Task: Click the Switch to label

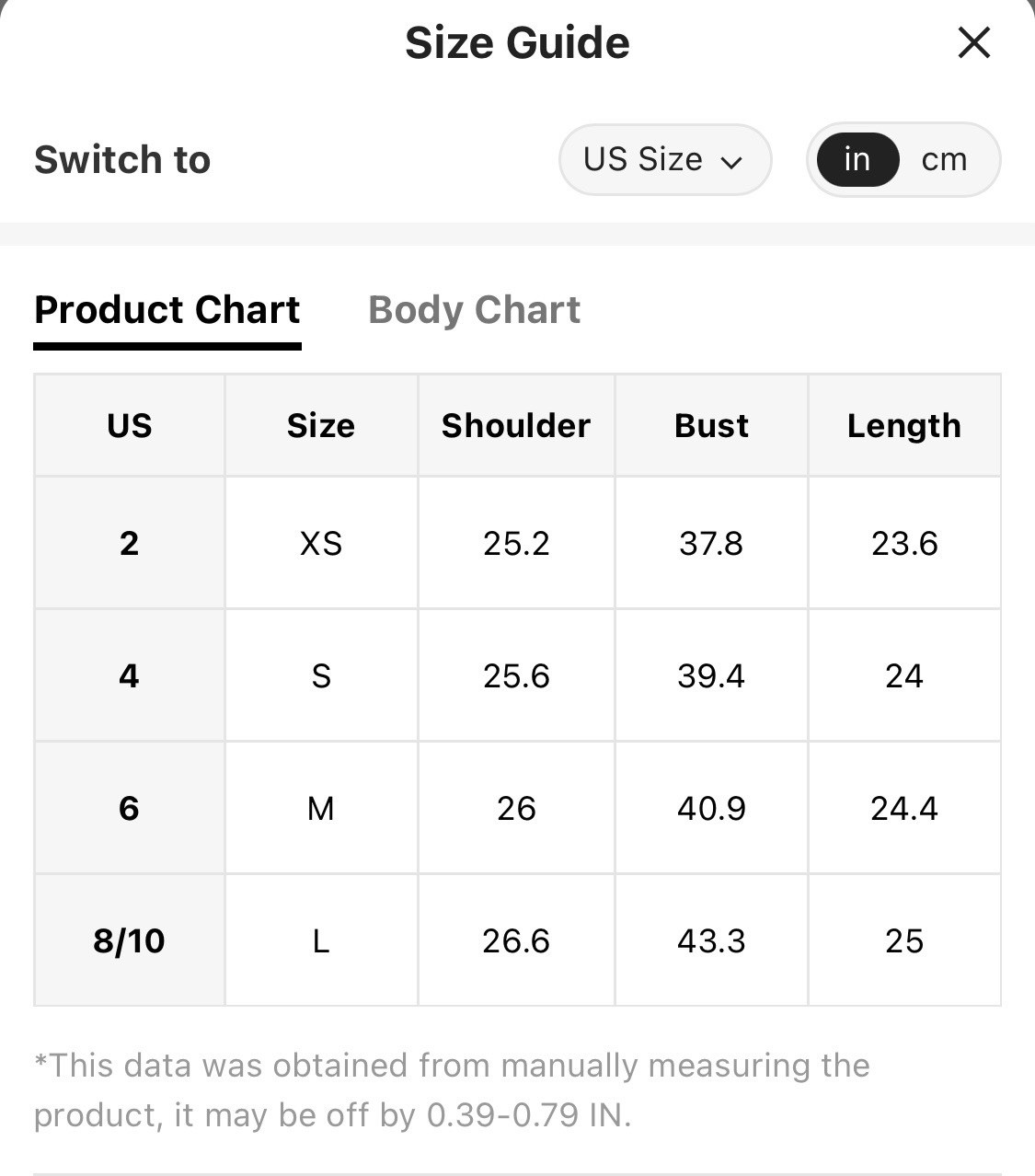Action: (122, 160)
